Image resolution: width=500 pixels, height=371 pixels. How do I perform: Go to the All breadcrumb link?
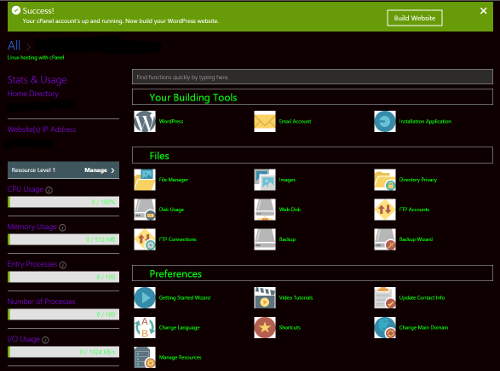click(14, 45)
